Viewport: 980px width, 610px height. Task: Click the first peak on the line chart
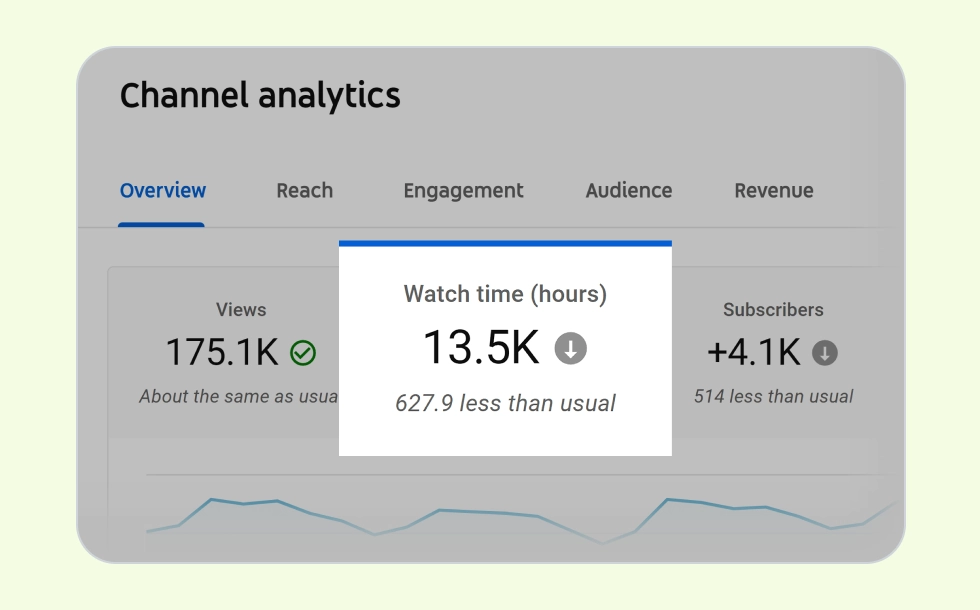click(x=211, y=499)
